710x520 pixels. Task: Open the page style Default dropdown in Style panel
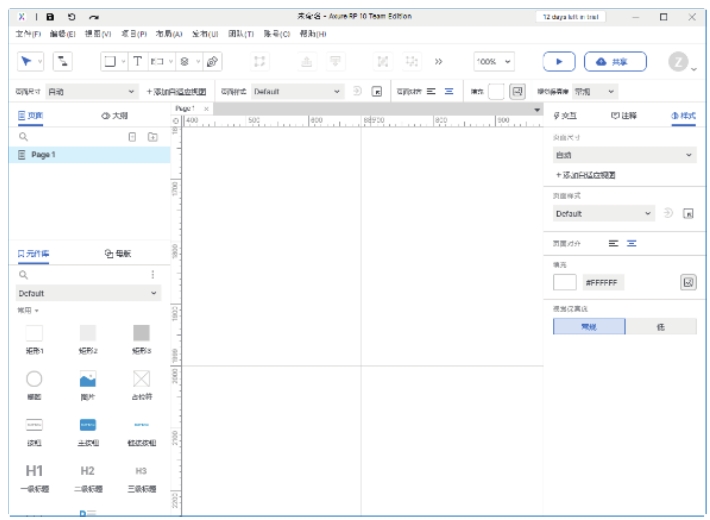coord(604,213)
